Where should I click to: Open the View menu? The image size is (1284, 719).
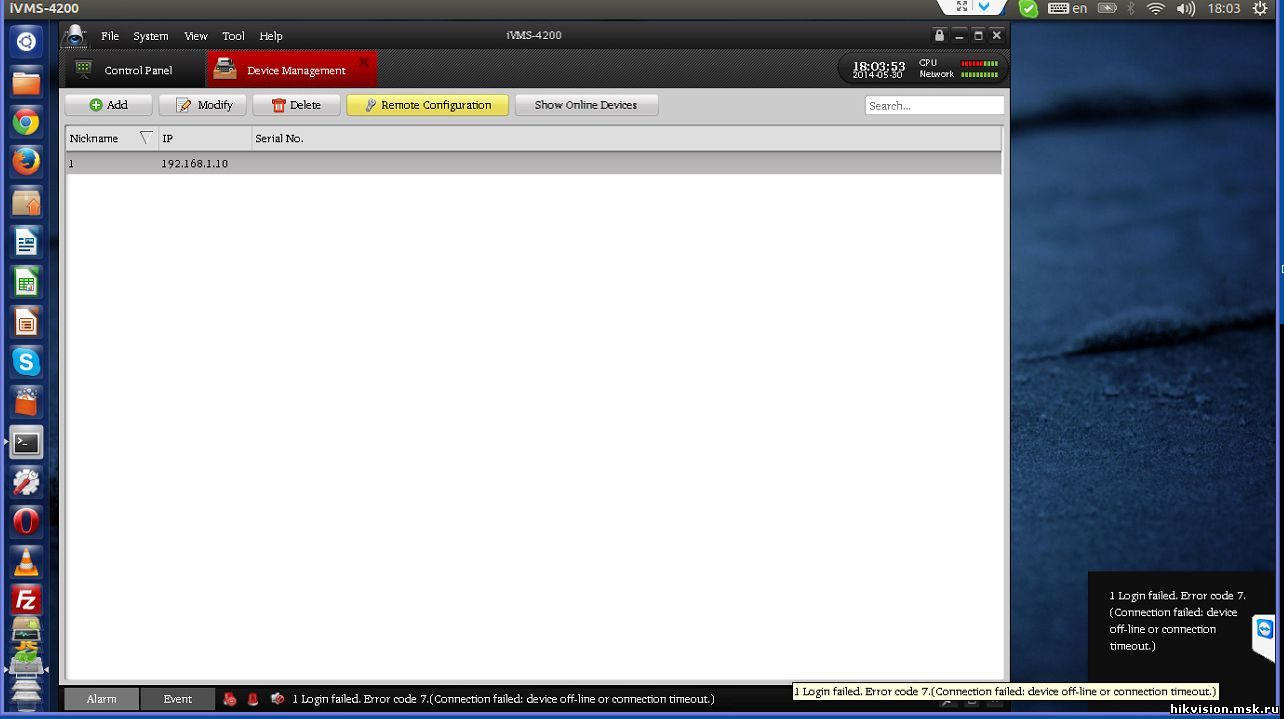[x=196, y=36]
